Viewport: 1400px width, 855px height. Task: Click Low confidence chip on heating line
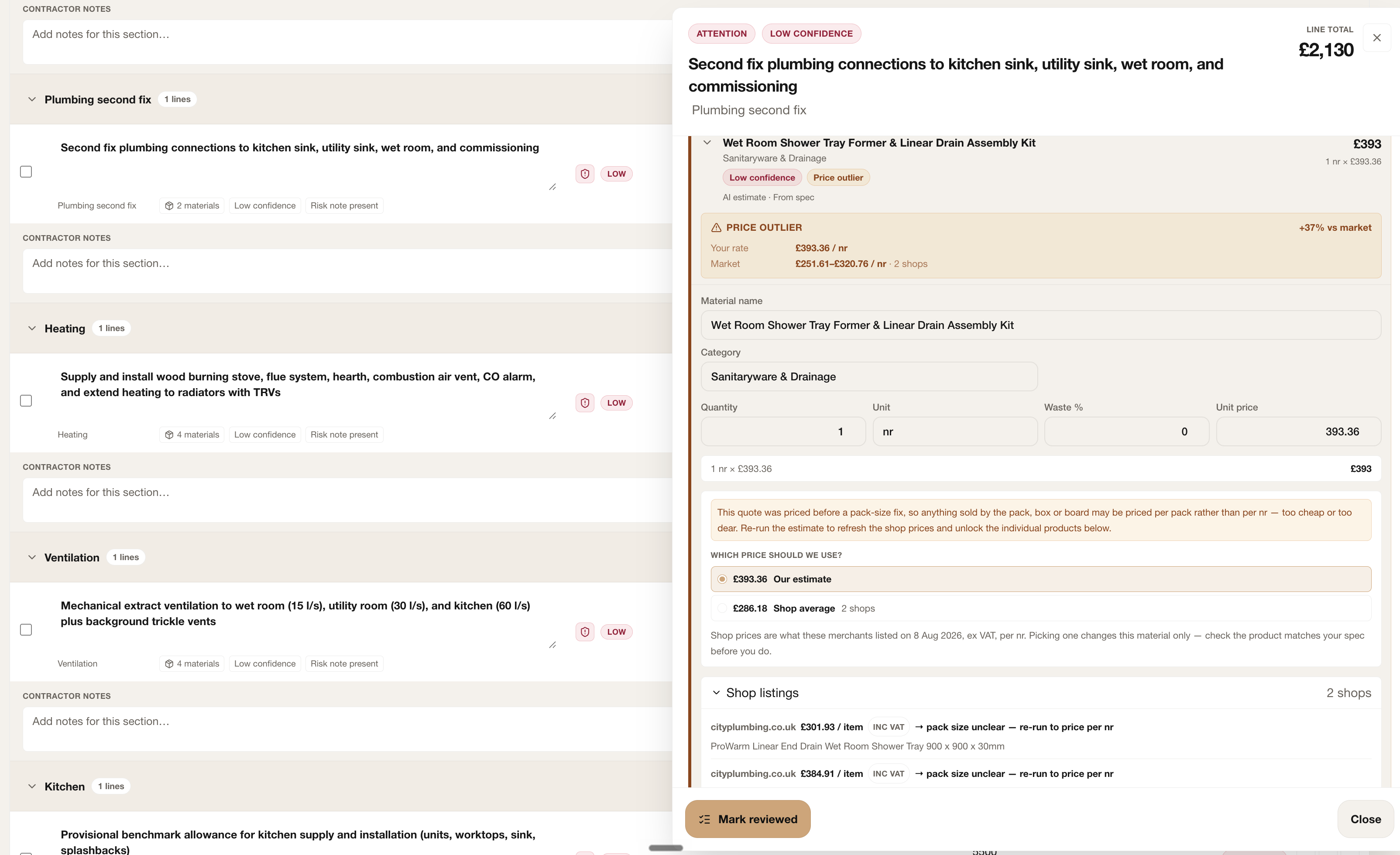click(x=264, y=434)
